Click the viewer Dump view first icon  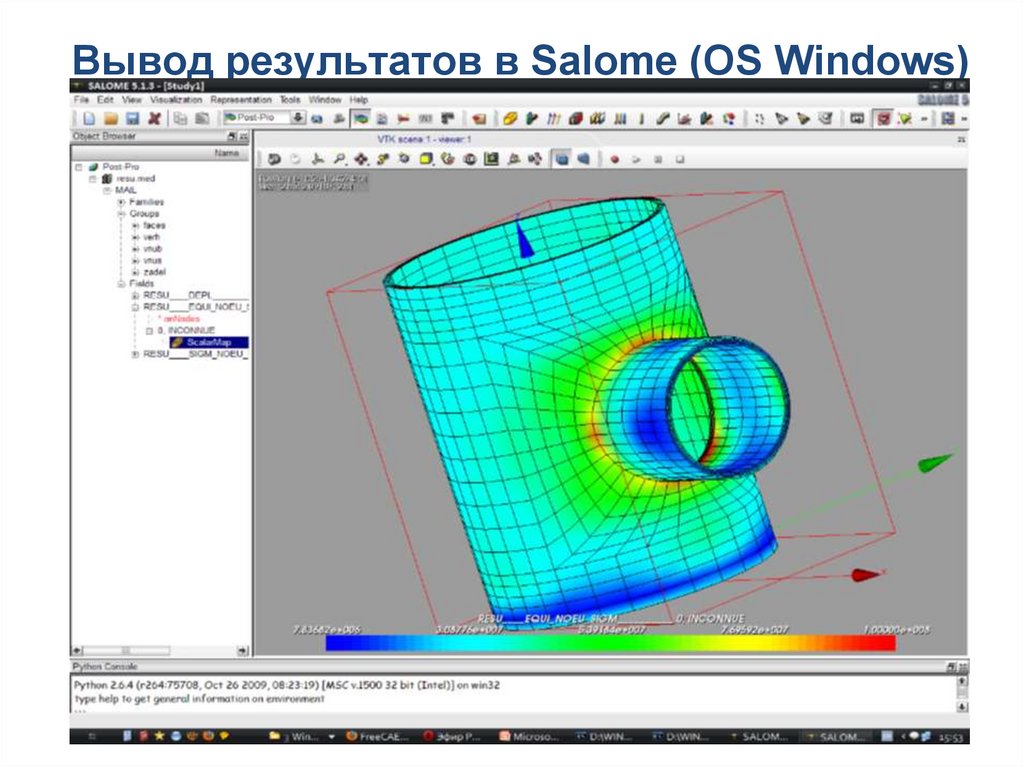(272, 159)
